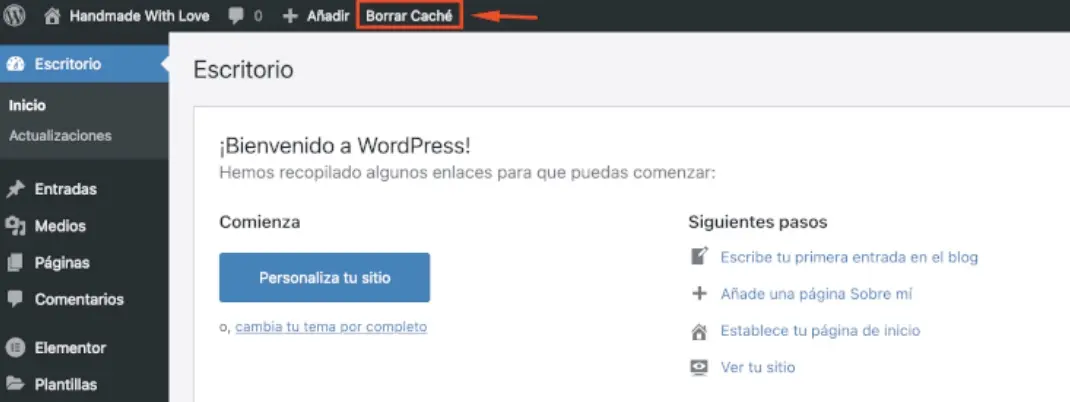
Task: Click the Comienza heading
Action: (x=260, y=222)
